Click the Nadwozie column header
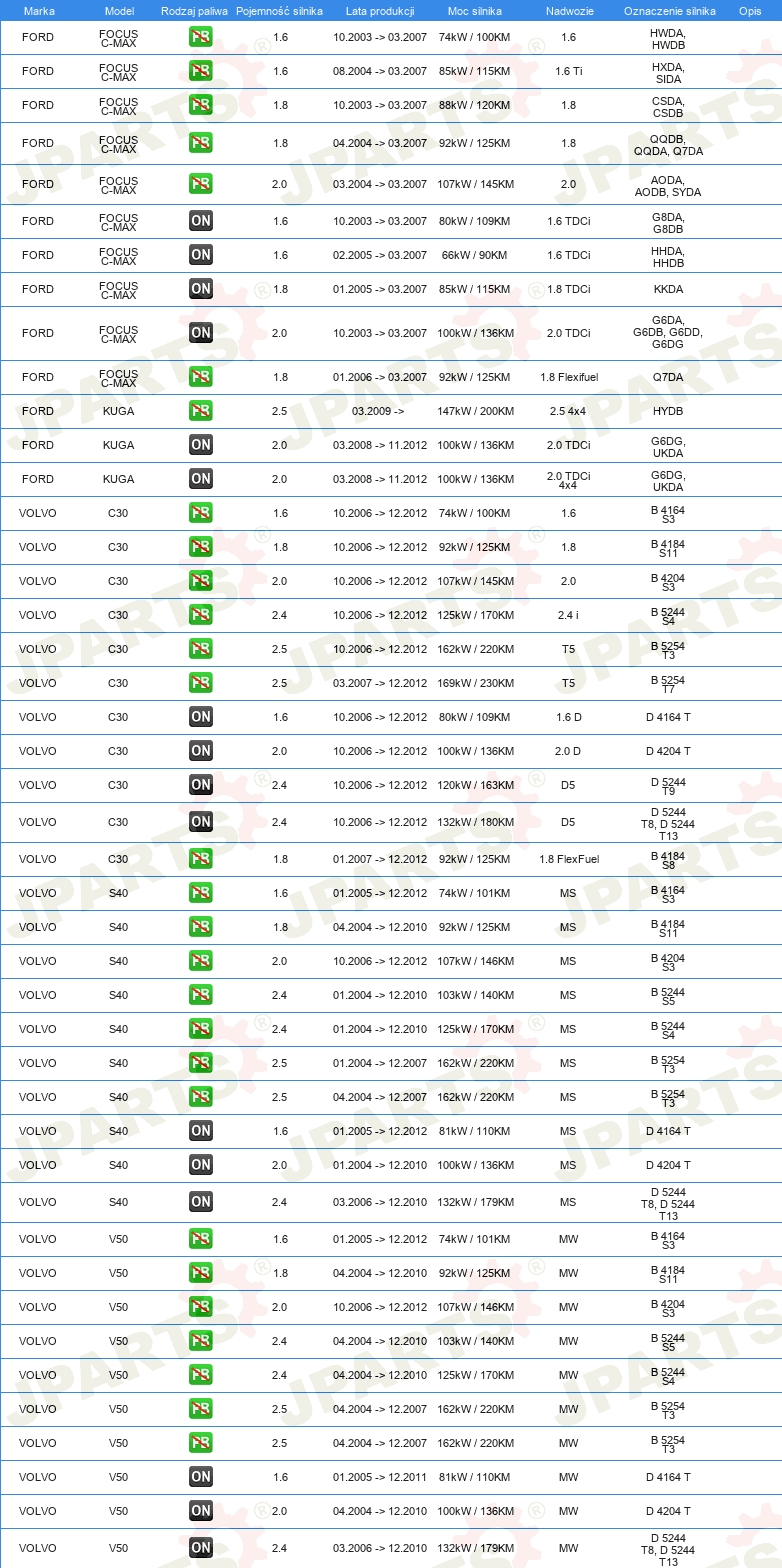 coord(568,11)
